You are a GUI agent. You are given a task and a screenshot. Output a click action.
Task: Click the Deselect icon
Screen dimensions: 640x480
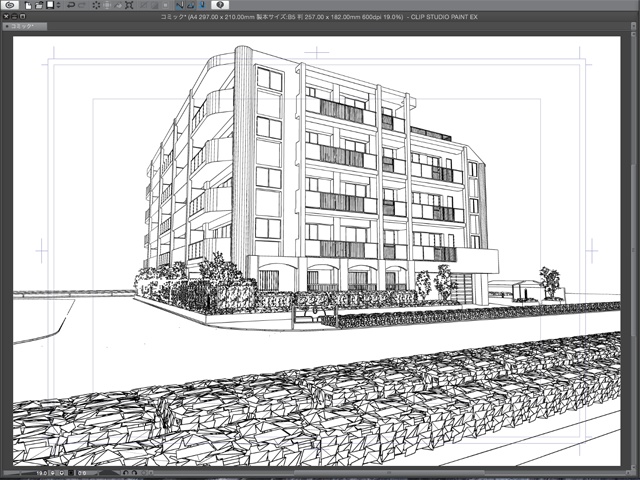pos(144,5)
